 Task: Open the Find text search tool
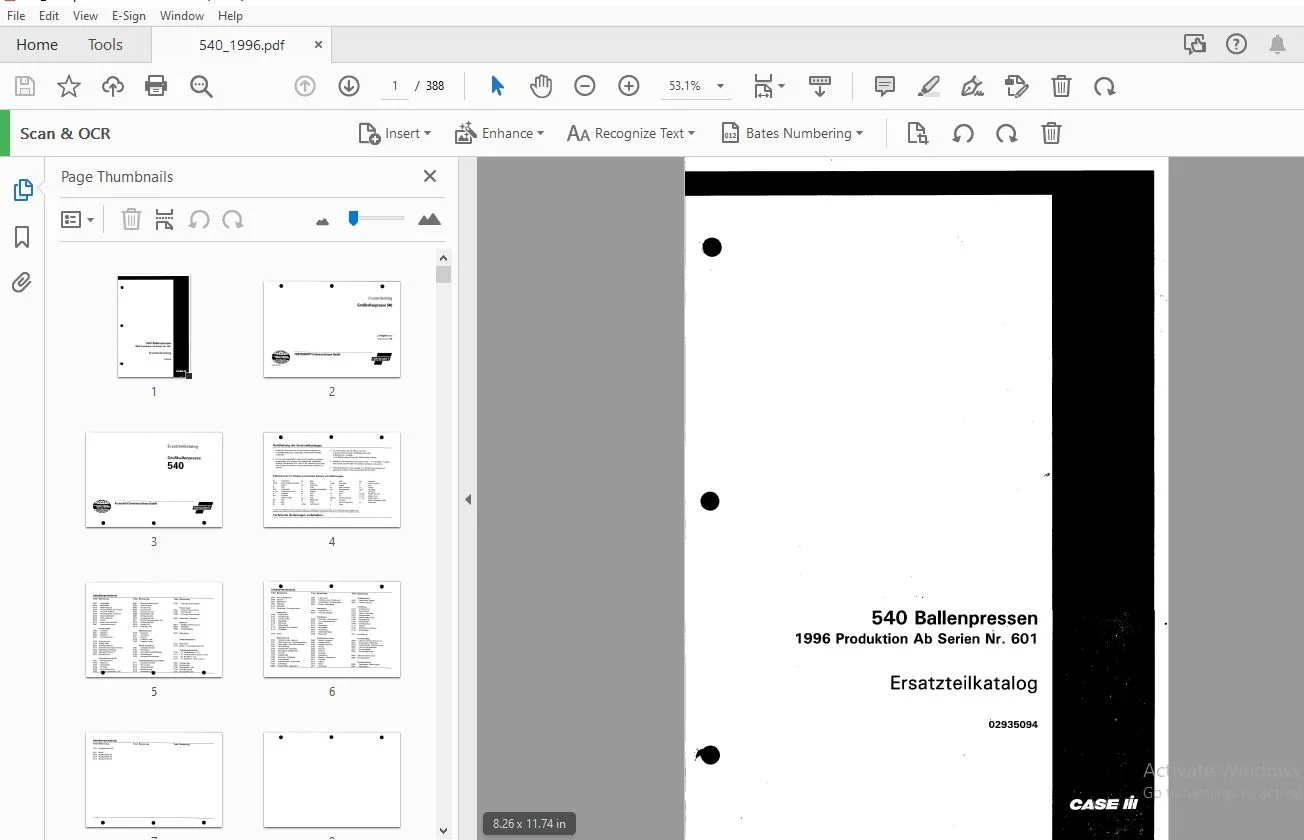201,87
